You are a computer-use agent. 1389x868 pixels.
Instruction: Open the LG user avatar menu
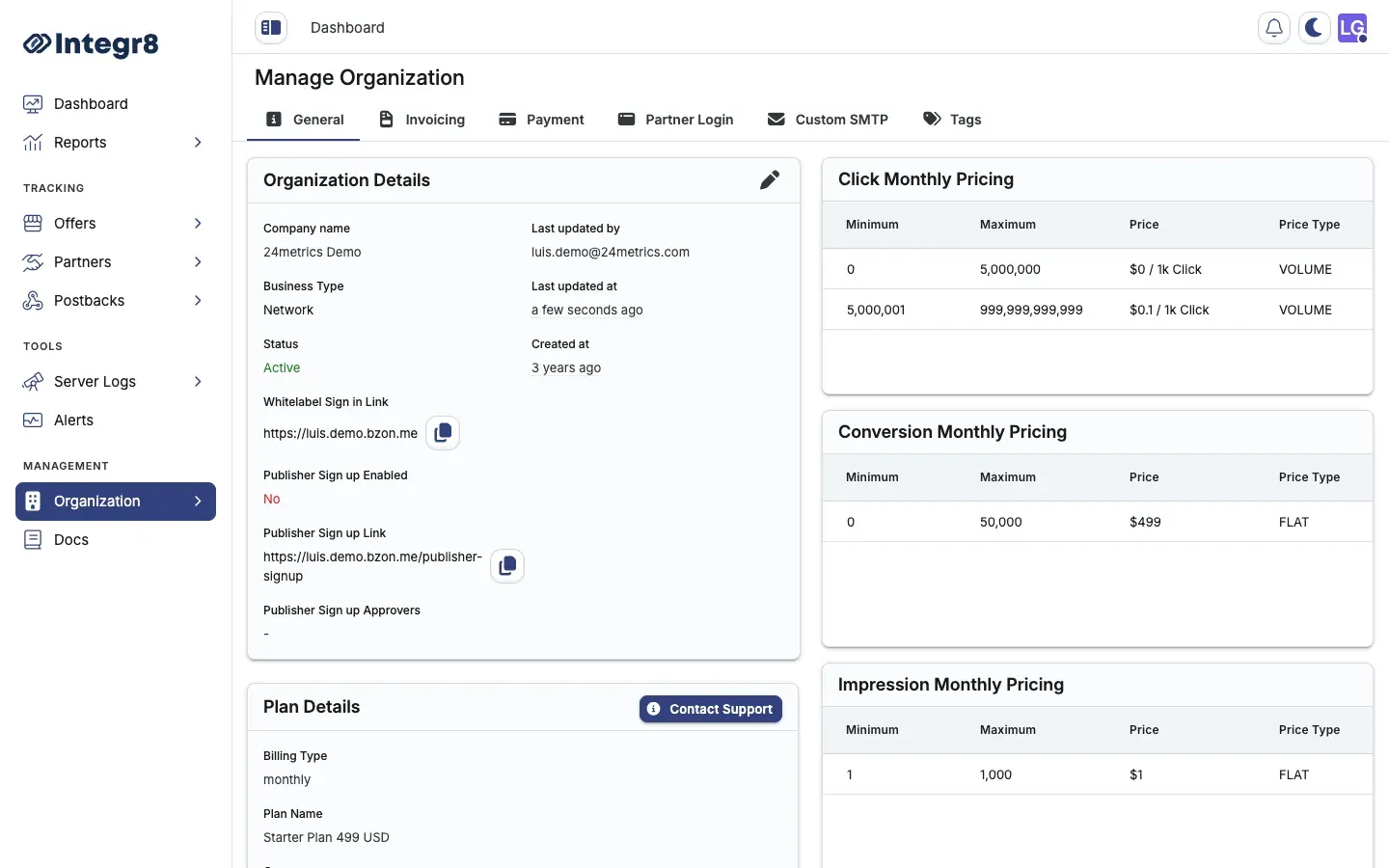pyautogui.click(x=1352, y=28)
